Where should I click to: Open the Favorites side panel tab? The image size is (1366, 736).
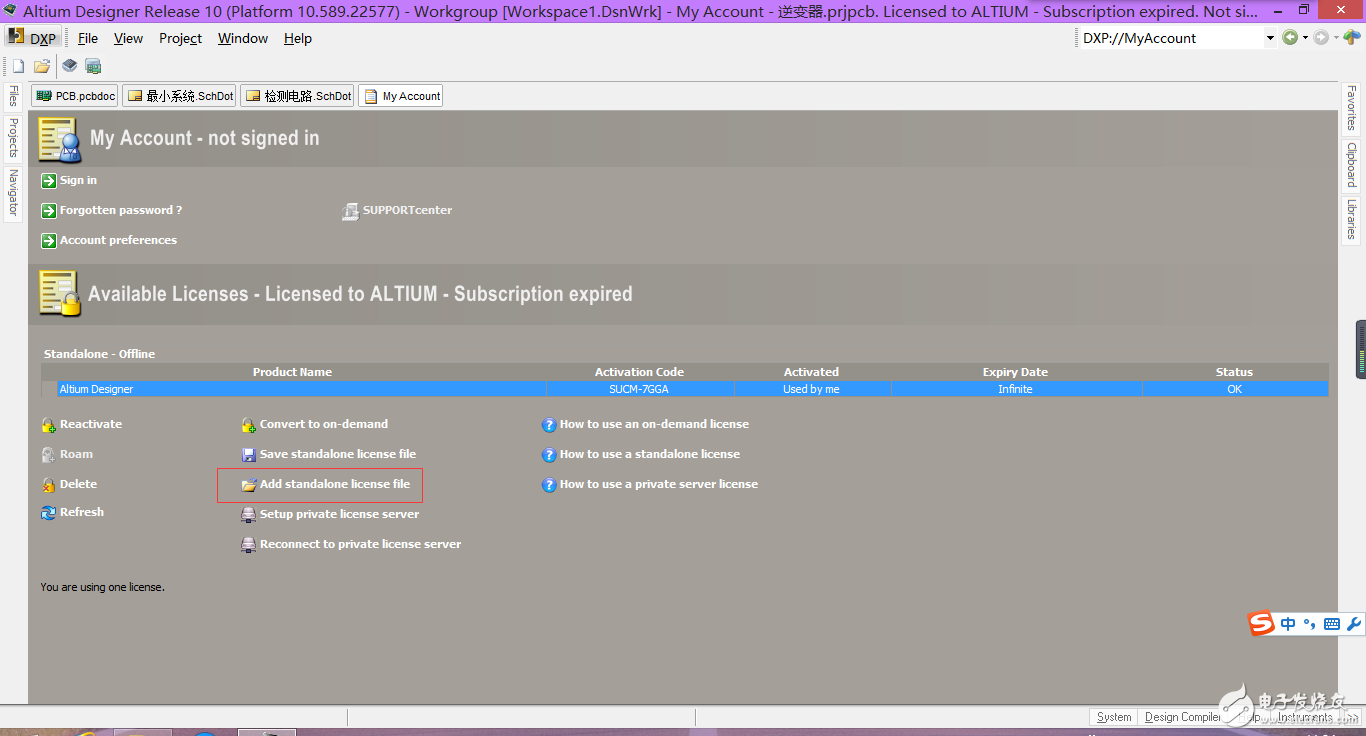(1351, 108)
